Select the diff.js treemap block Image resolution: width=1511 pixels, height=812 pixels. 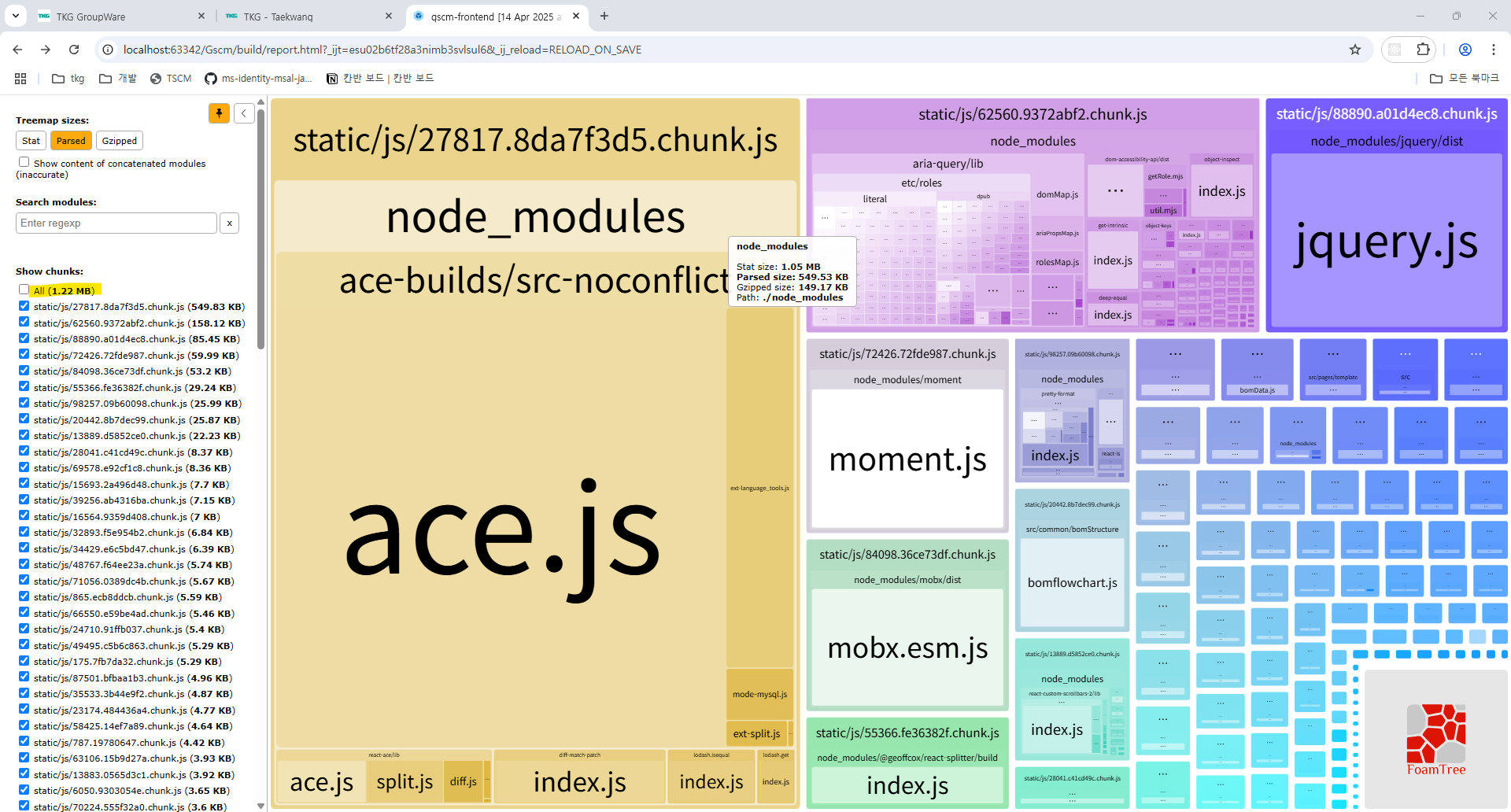[x=464, y=781]
